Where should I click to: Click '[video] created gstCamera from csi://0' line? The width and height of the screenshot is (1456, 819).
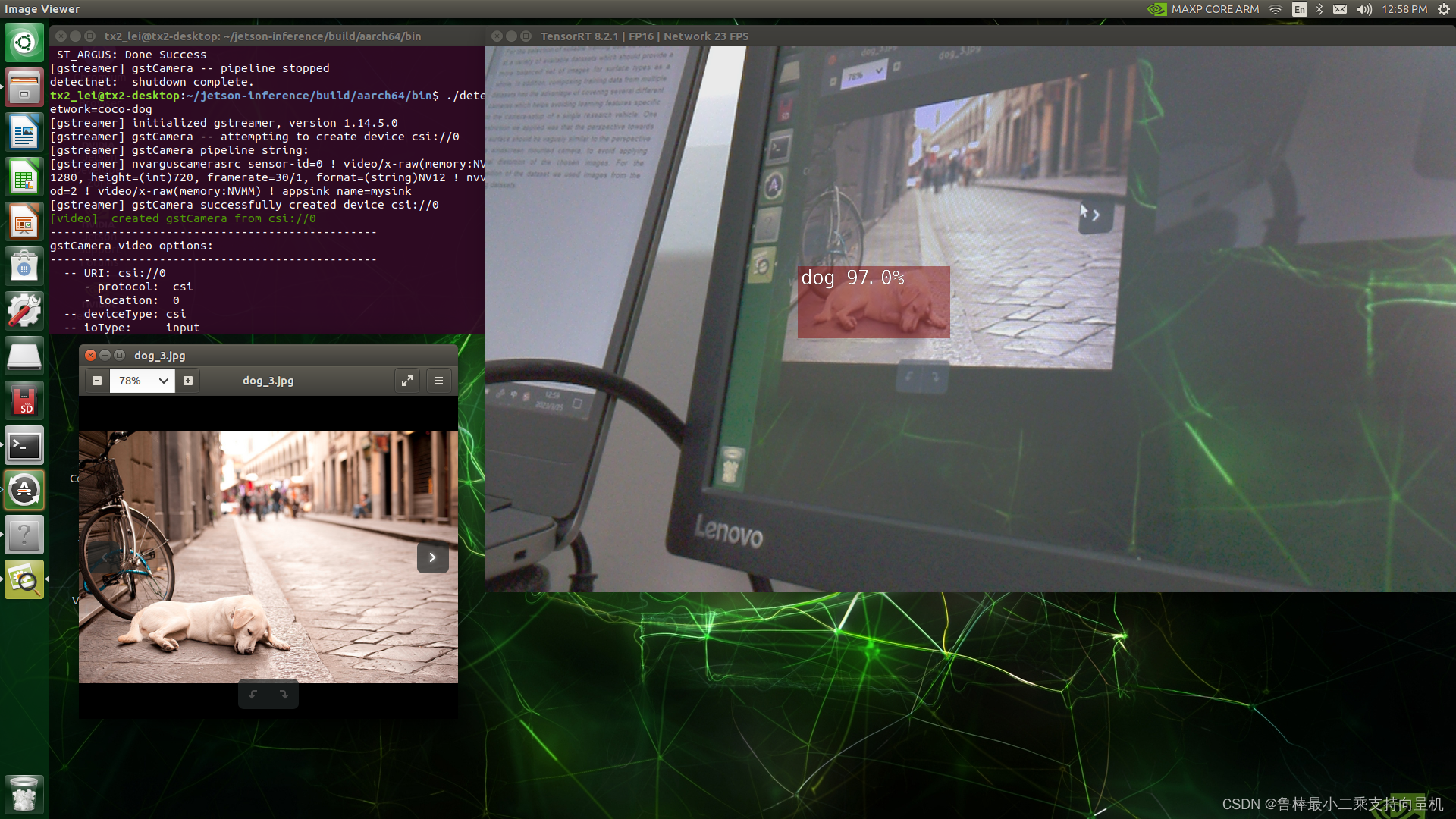tap(183, 218)
